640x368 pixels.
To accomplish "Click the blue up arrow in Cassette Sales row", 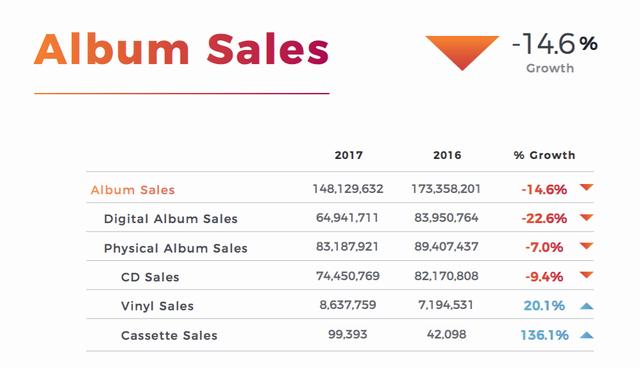I will pyautogui.click(x=587, y=335).
